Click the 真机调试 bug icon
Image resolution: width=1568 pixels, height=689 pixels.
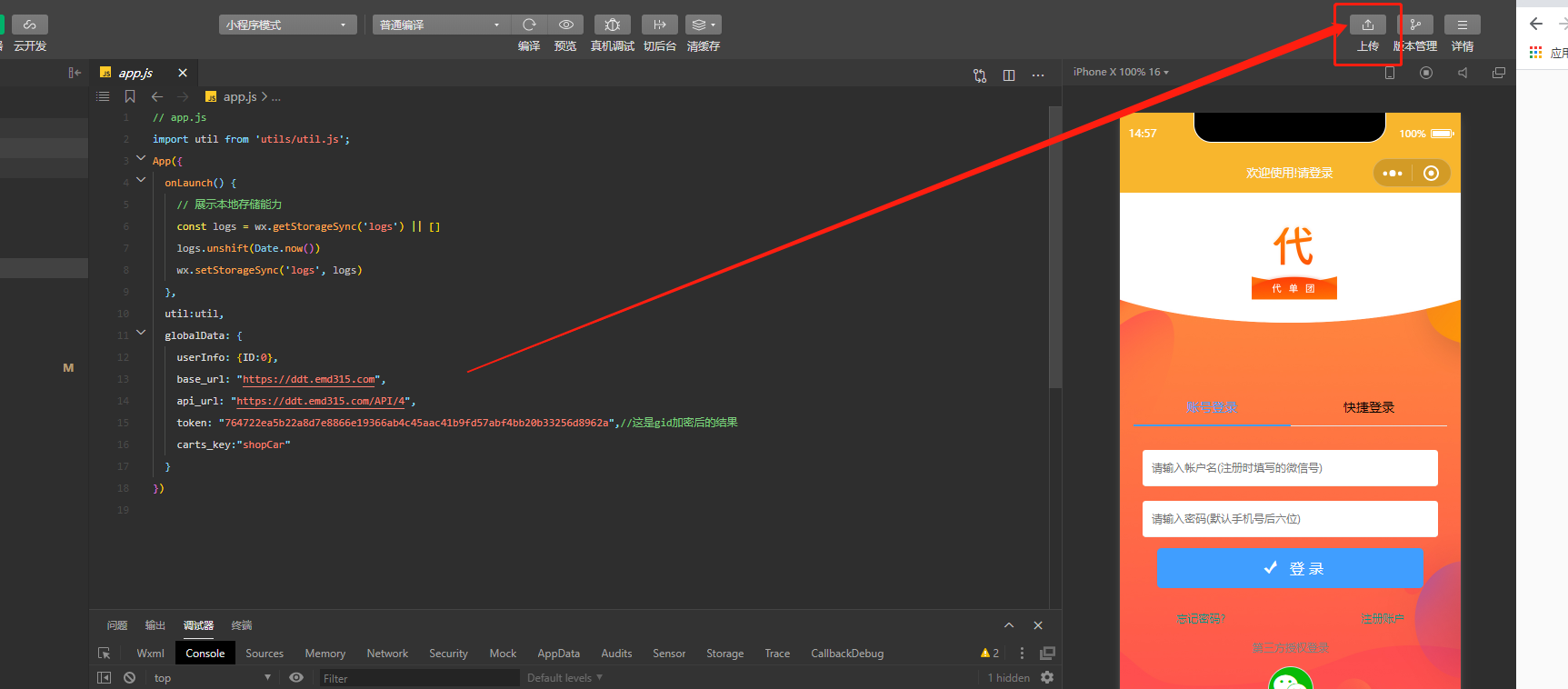[x=612, y=25]
